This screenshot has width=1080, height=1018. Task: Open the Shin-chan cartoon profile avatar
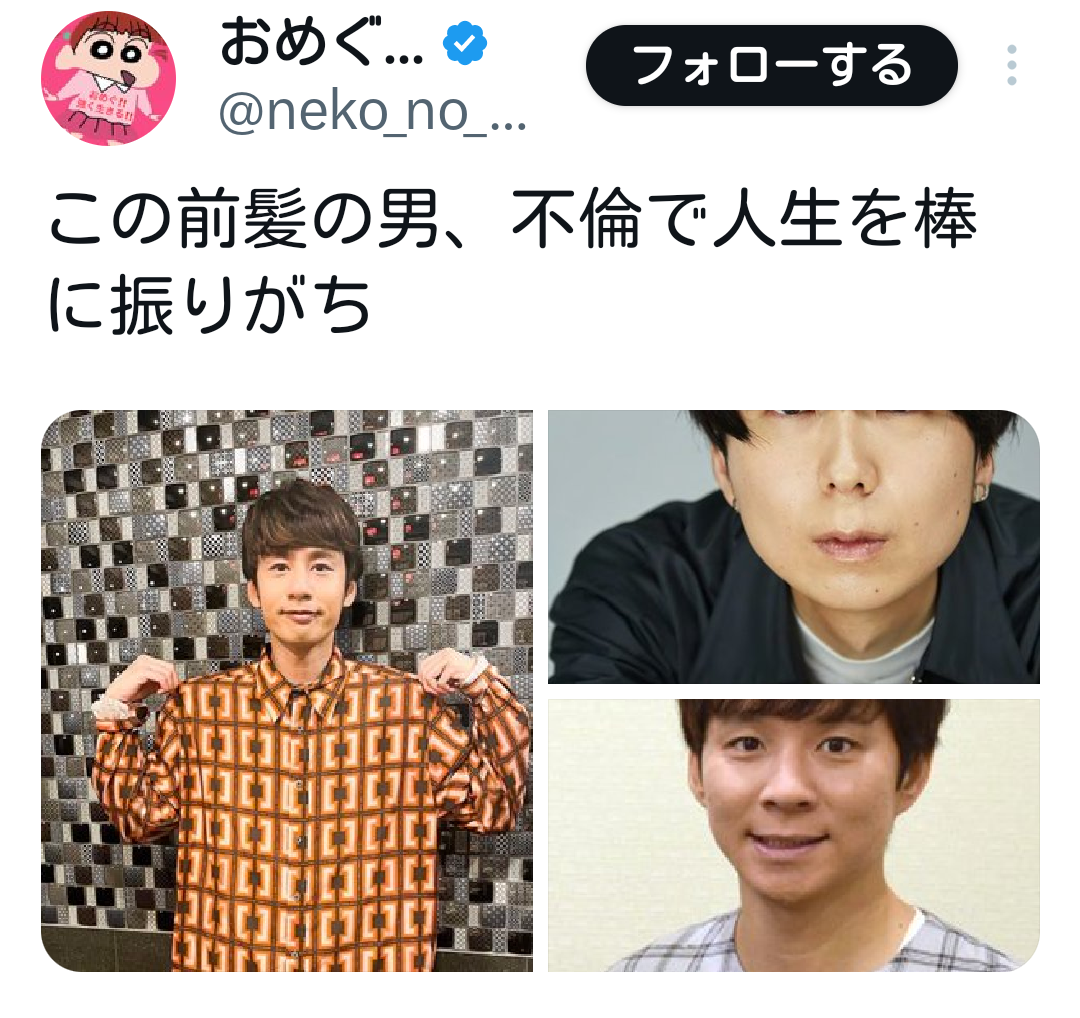(x=108, y=78)
